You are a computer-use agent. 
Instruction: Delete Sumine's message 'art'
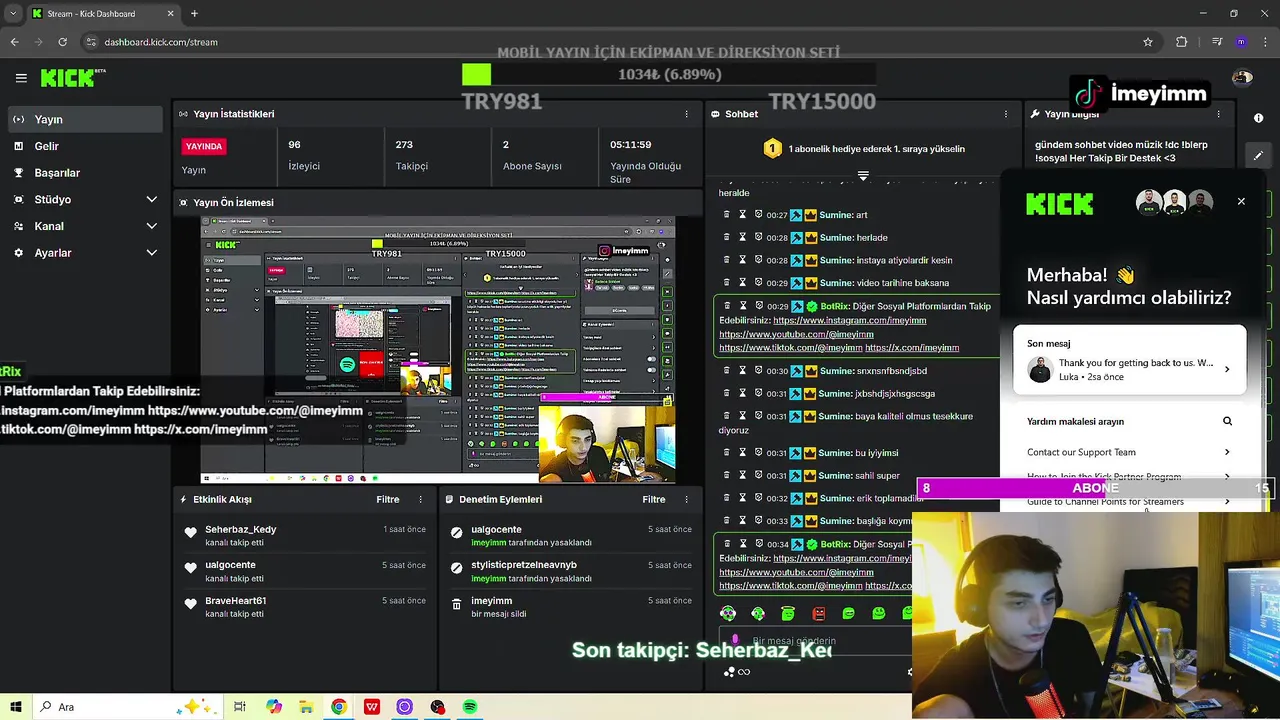[x=727, y=215]
